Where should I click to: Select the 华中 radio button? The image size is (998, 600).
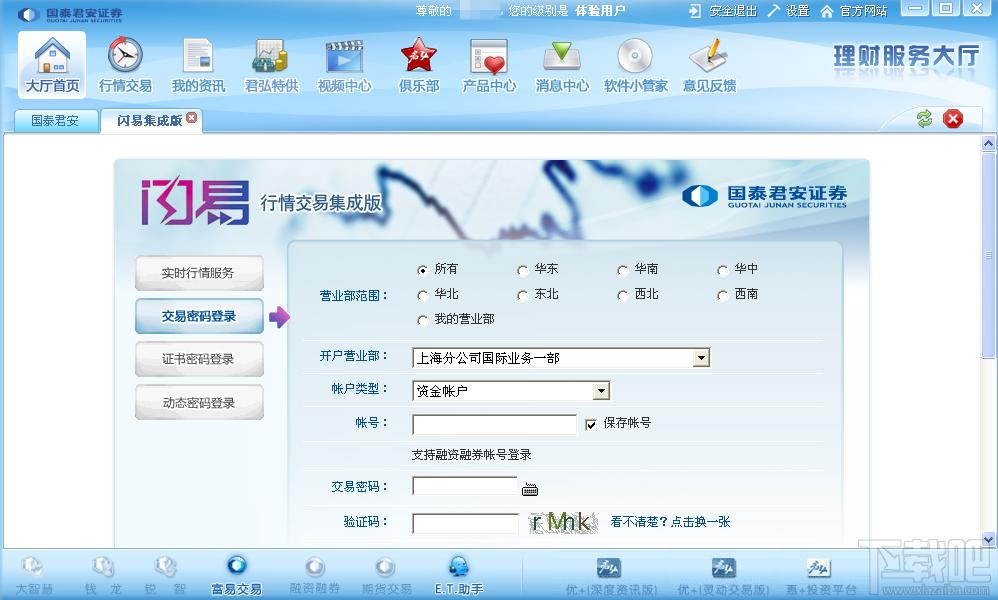722,270
